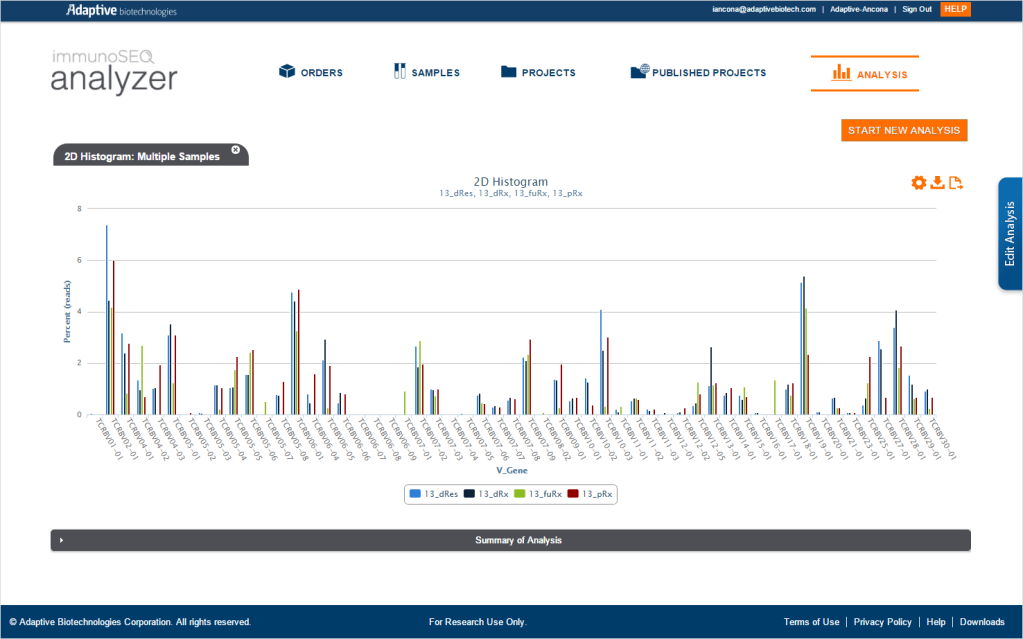Click the Projects folder icon
This screenshot has width=1023, height=639.
508,72
